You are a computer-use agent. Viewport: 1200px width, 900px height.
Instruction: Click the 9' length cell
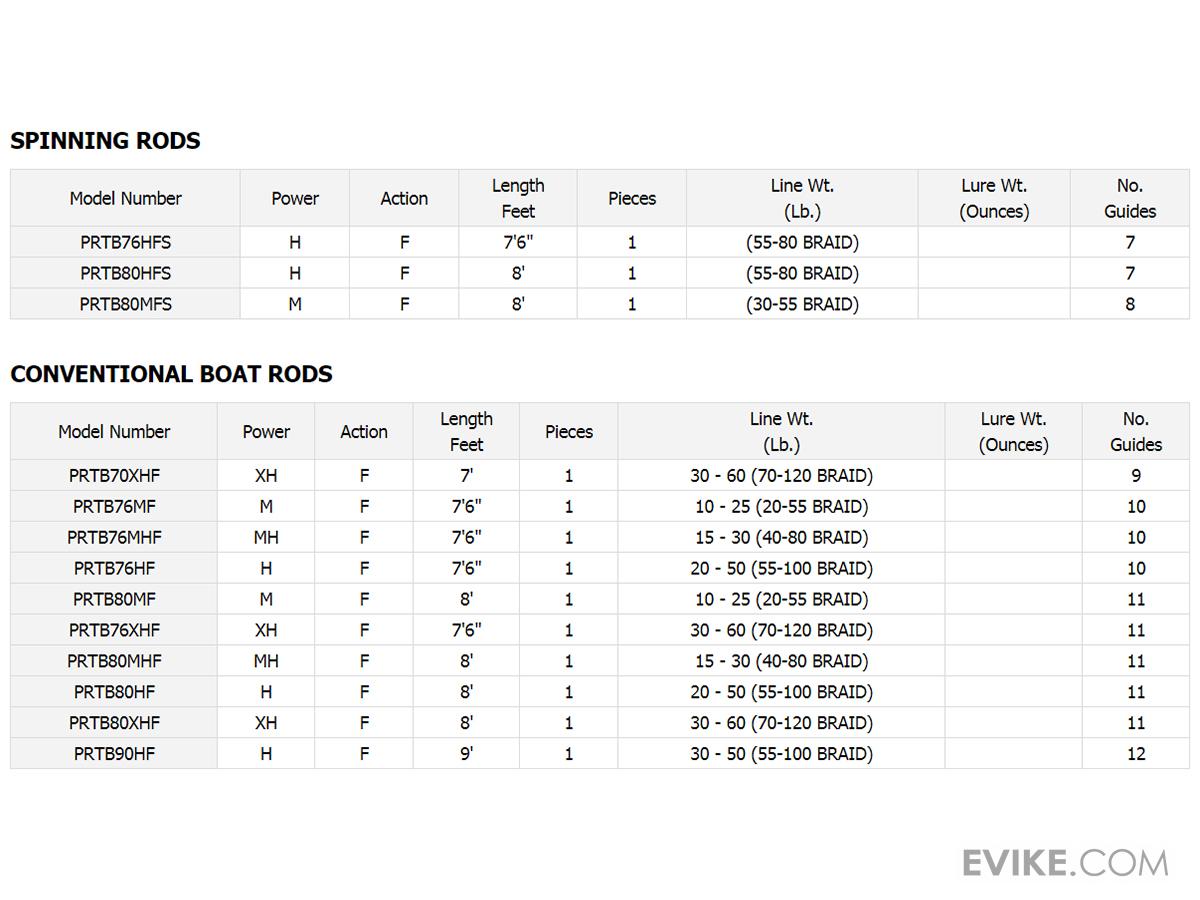pos(466,754)
